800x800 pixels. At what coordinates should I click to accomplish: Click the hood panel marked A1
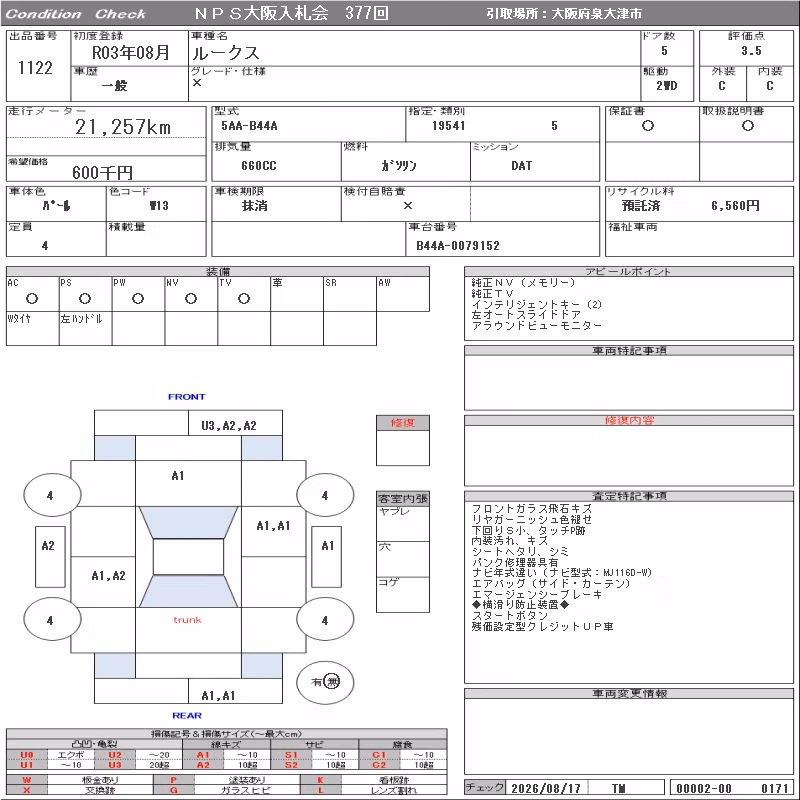point(188,483)
